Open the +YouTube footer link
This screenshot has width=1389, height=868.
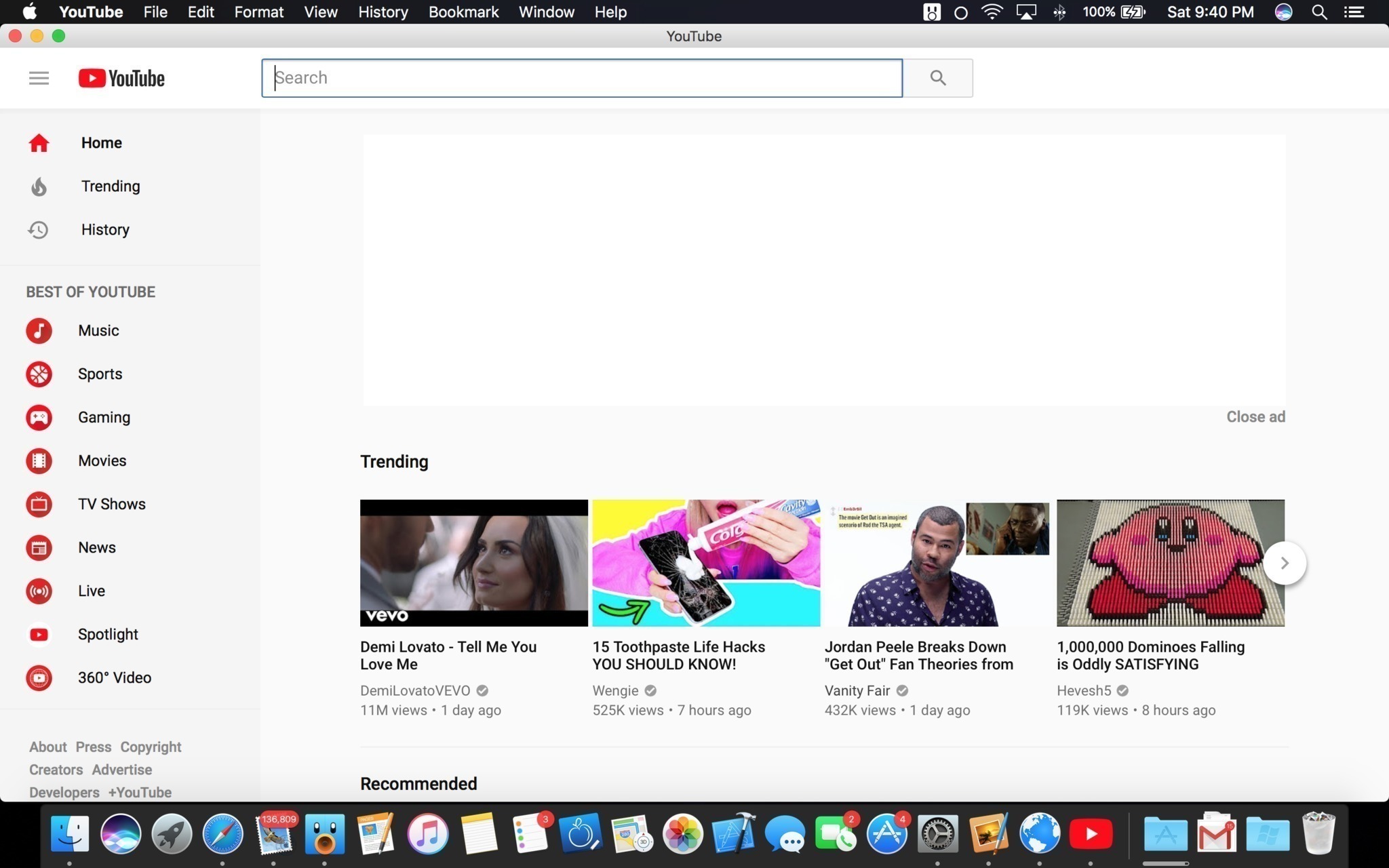click(140, 793)
